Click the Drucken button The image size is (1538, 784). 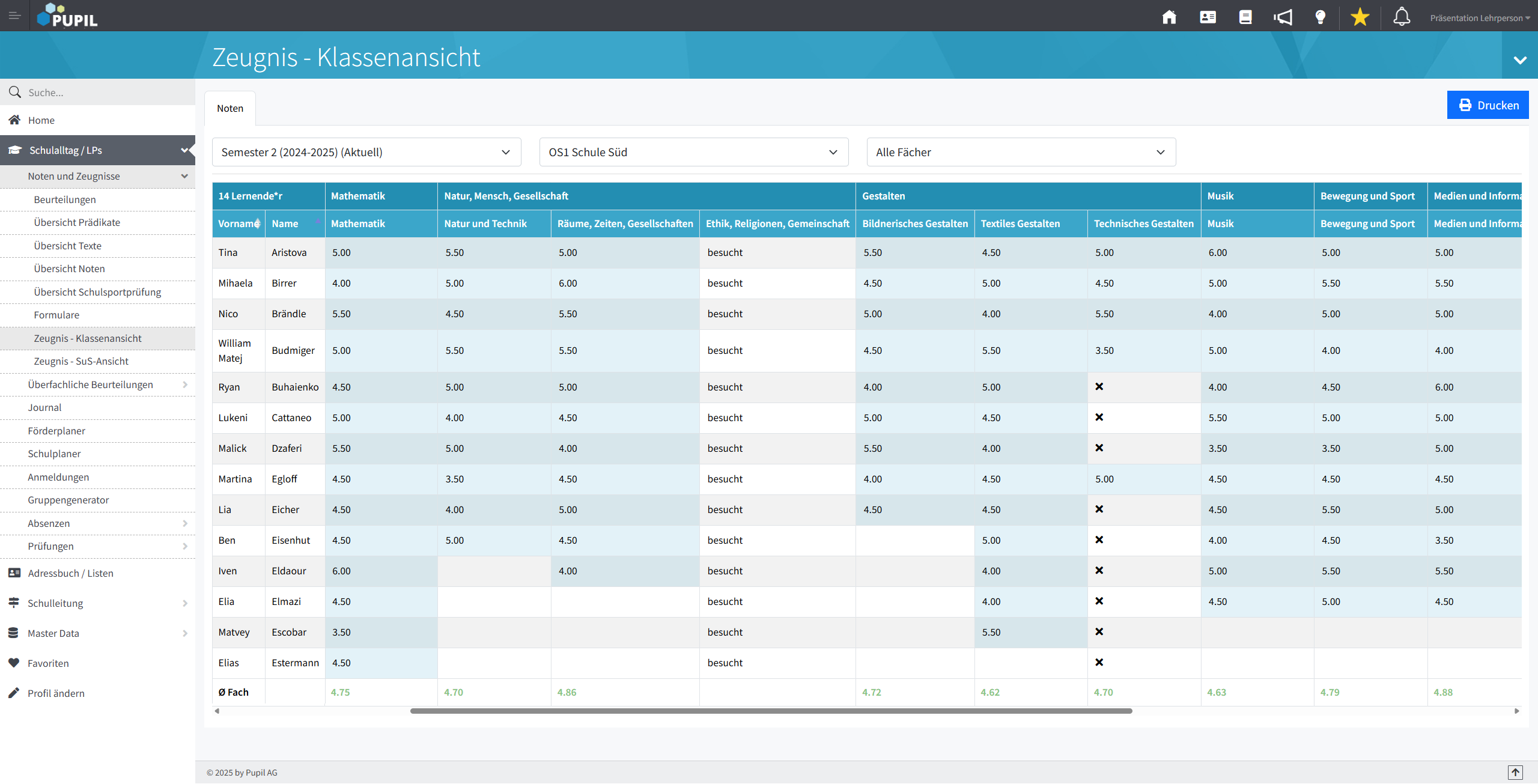pos(1487,105)
